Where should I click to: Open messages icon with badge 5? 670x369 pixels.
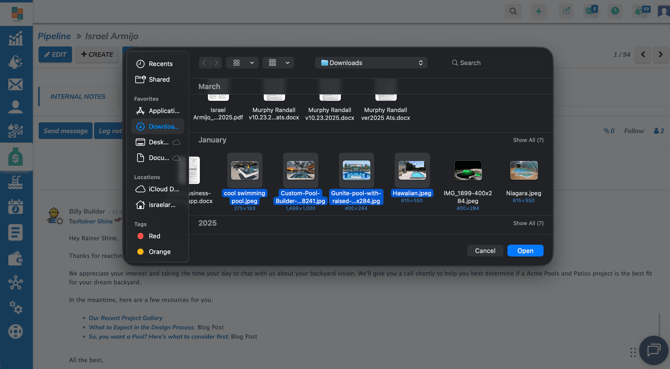(x=591, y=10)
